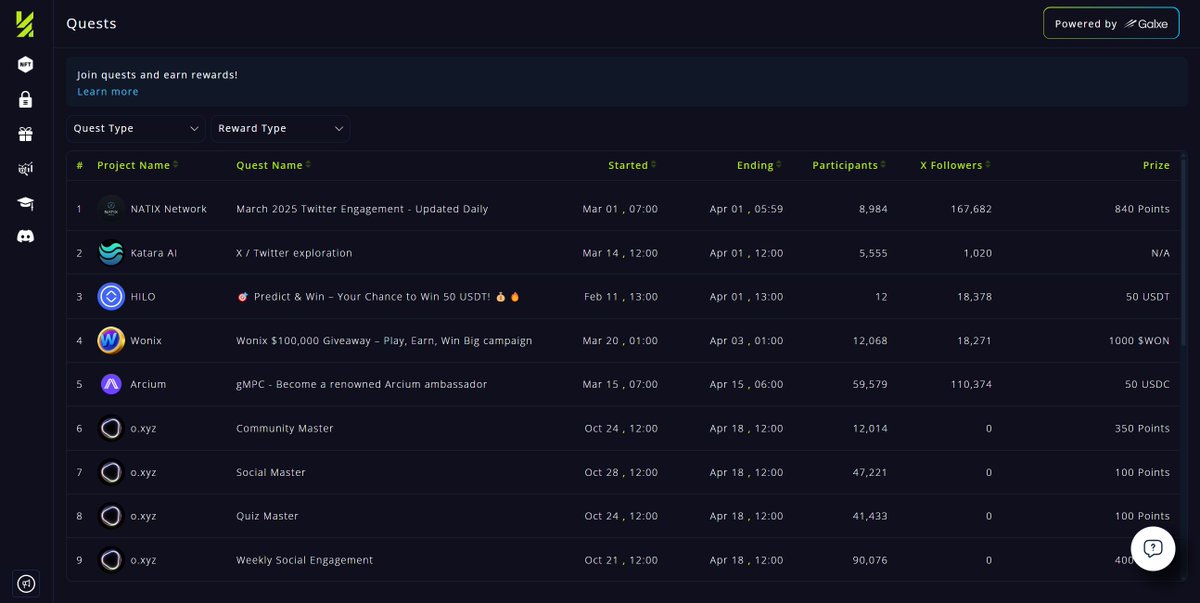Click the 167,682 X Followers value
This screenshot has width=1200, height=603.
(x=970, y=209)
